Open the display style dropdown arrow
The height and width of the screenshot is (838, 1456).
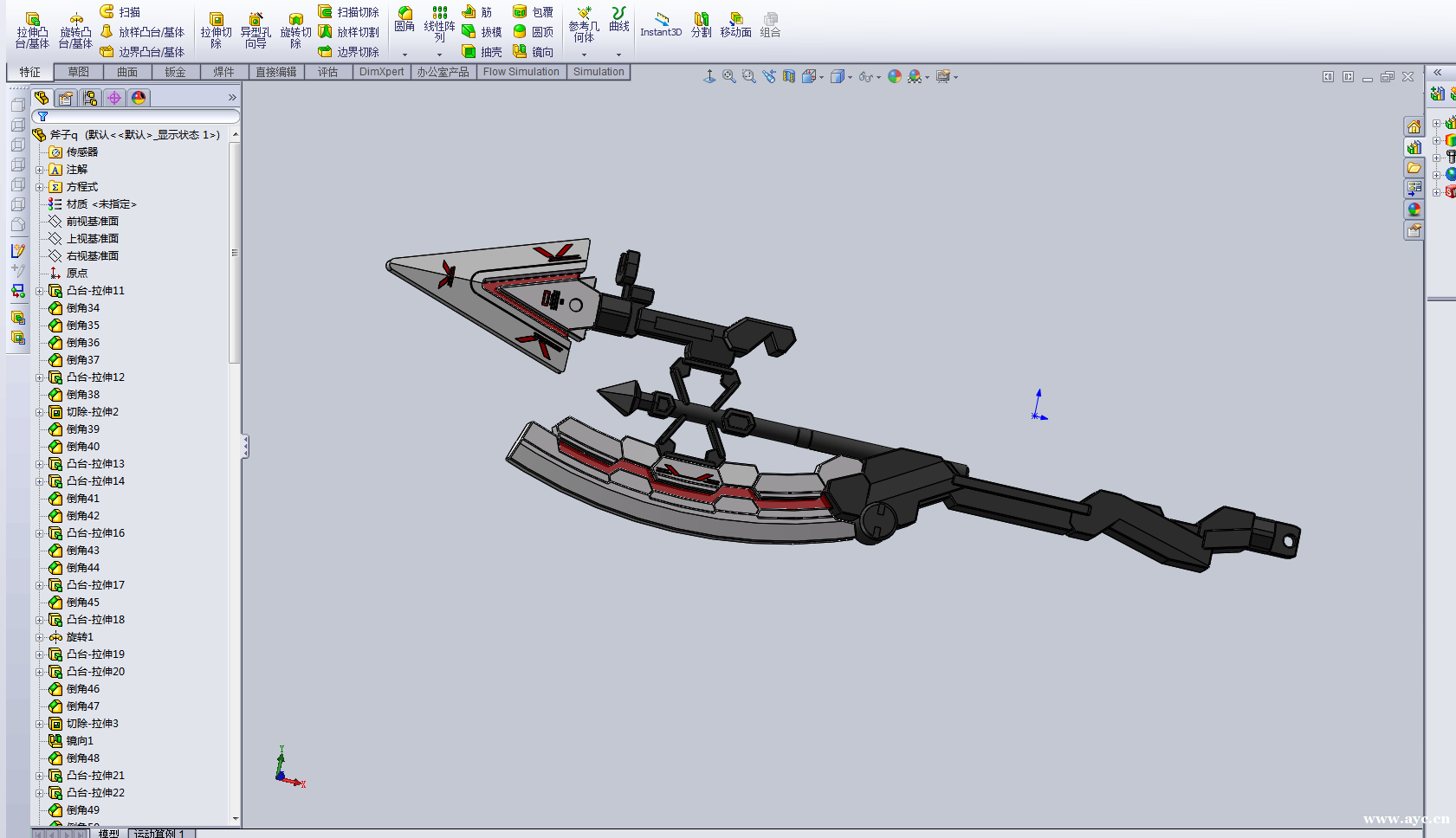[x=850, y=77]
